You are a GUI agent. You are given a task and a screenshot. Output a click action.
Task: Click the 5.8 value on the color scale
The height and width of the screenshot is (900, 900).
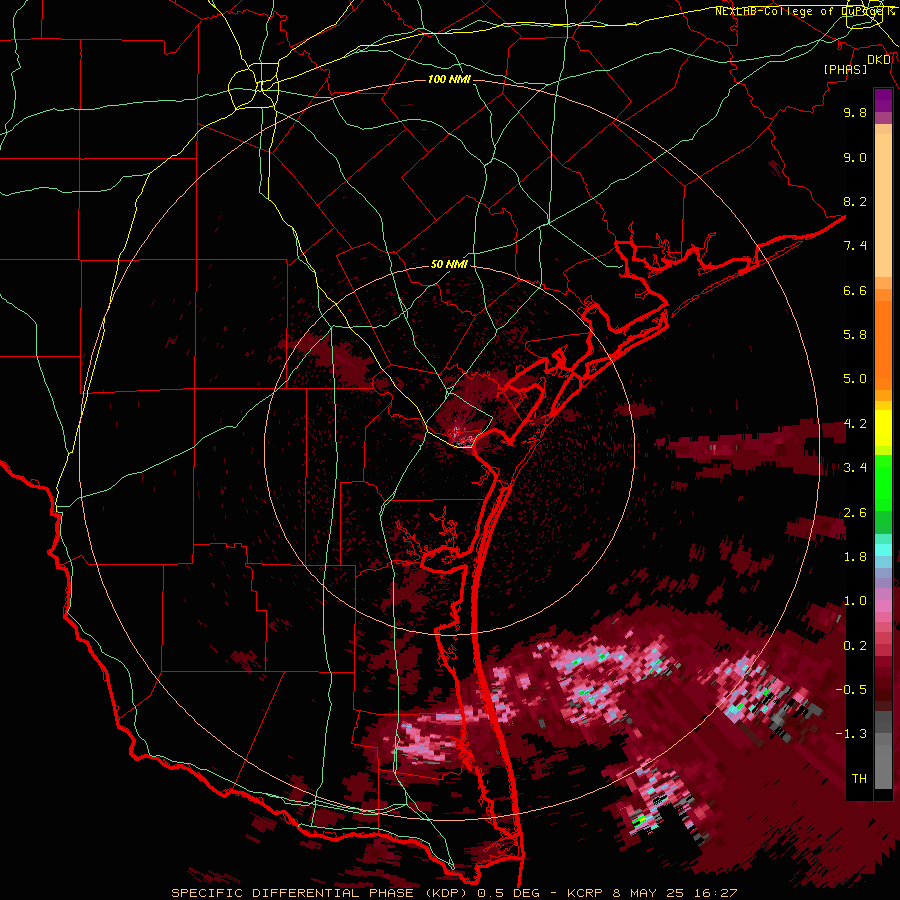[x=855, y=335]
